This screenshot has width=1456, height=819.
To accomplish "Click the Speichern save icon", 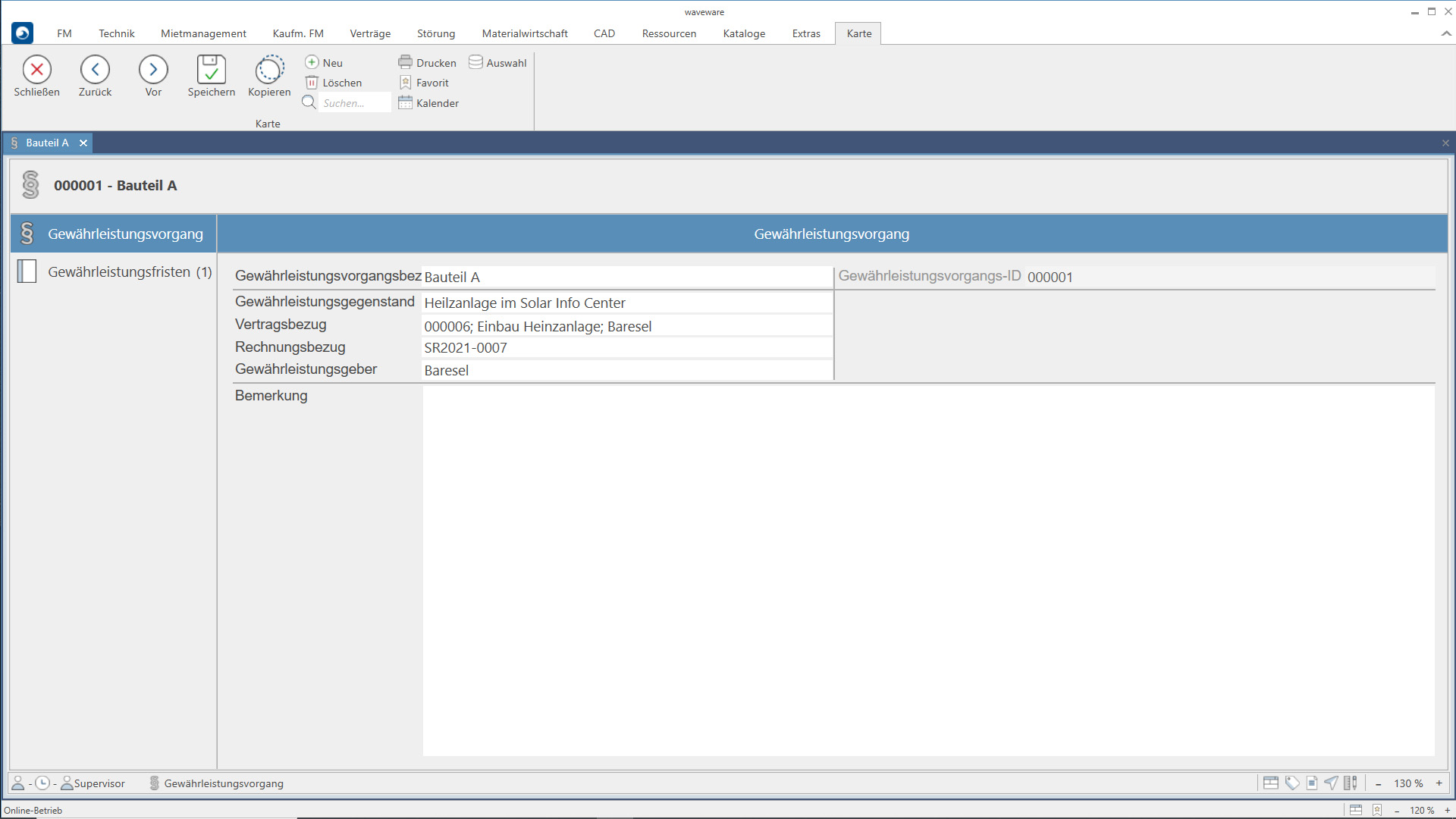I will point(211,70).
